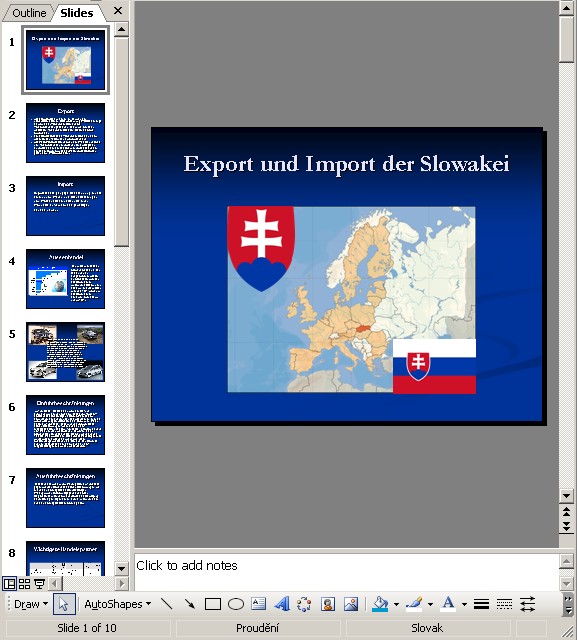Expand Line Color dropdown arrow
Image resolution: width=577 pixels, height=640 pixels.
pyautogui.click(x=430, y=604)
